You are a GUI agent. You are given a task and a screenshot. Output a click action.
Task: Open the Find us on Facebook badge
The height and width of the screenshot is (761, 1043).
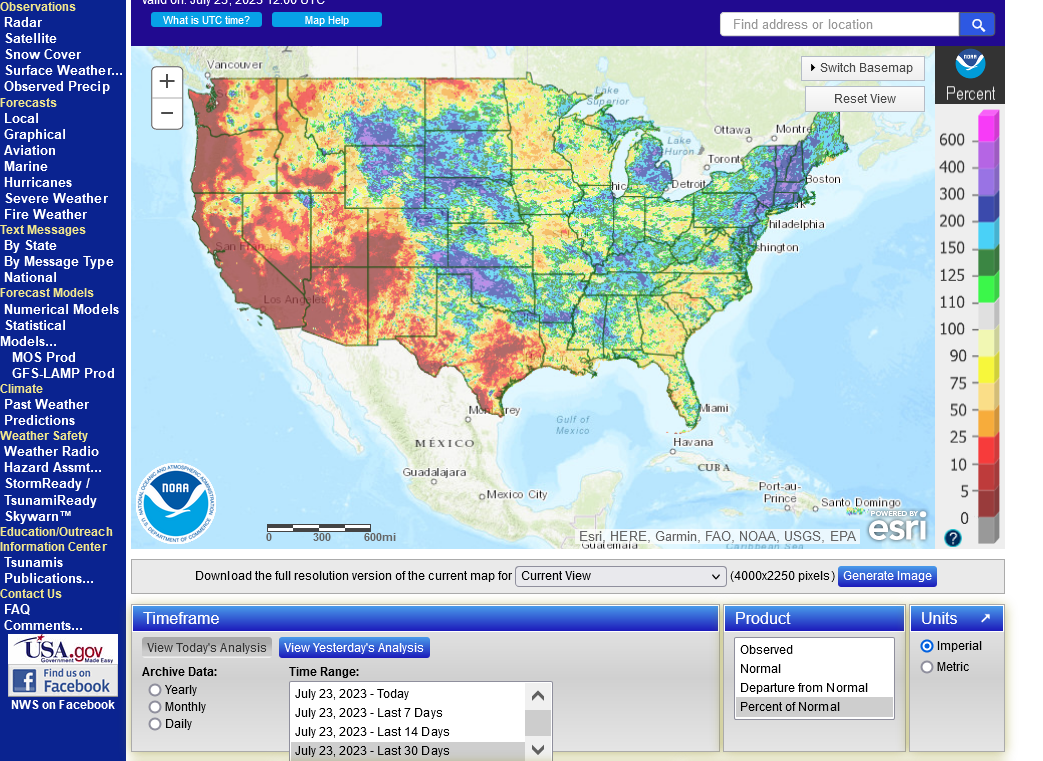tap(63, 681)
